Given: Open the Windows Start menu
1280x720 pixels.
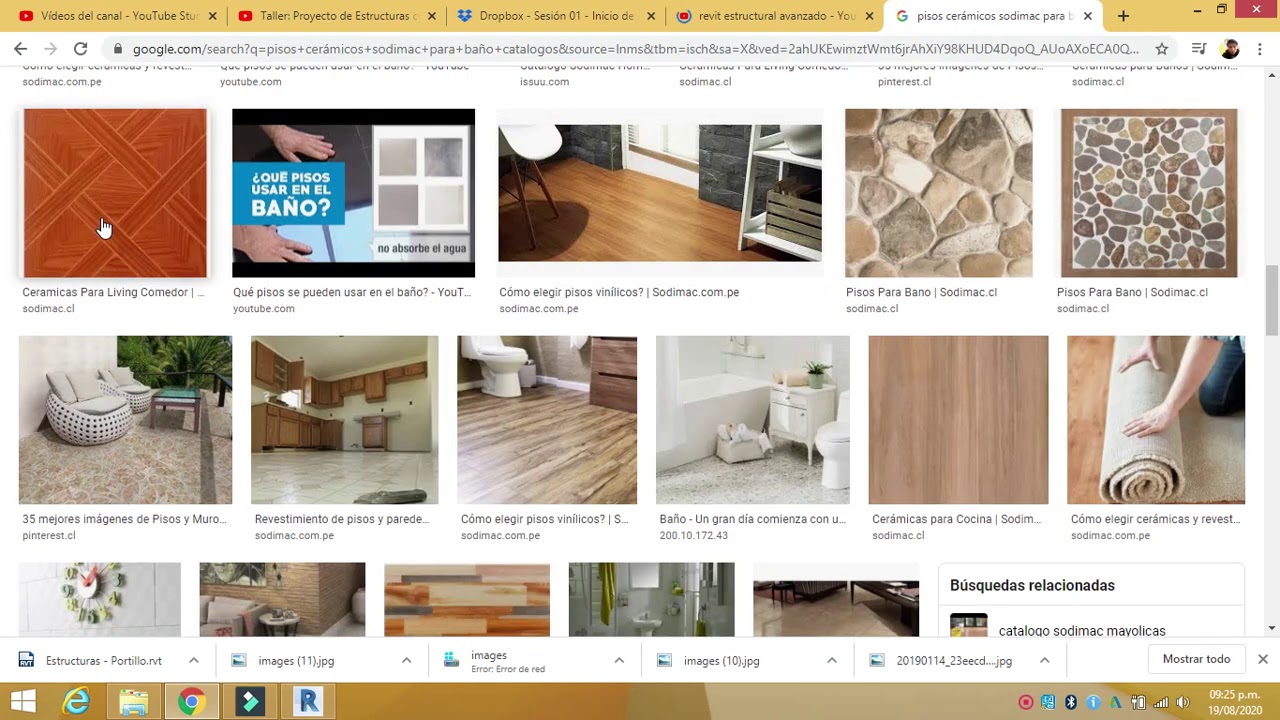Looking at the screenshot, I should click(23, 701).
